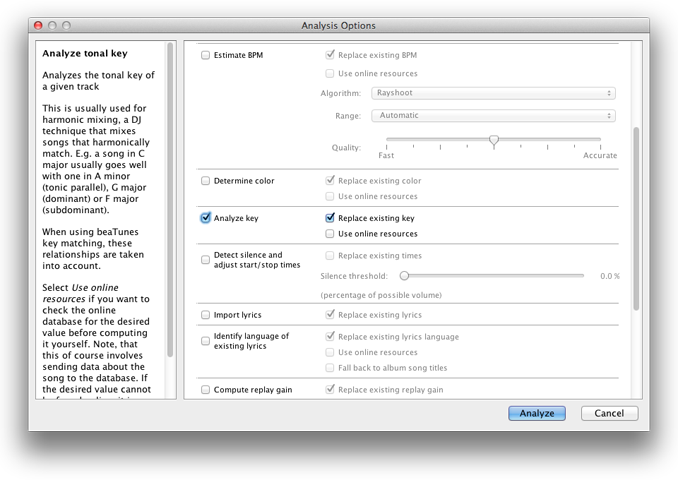Click '(percentage of possible volume)' text
This screenshot has width=678, height=480.
tap(381, 295)
